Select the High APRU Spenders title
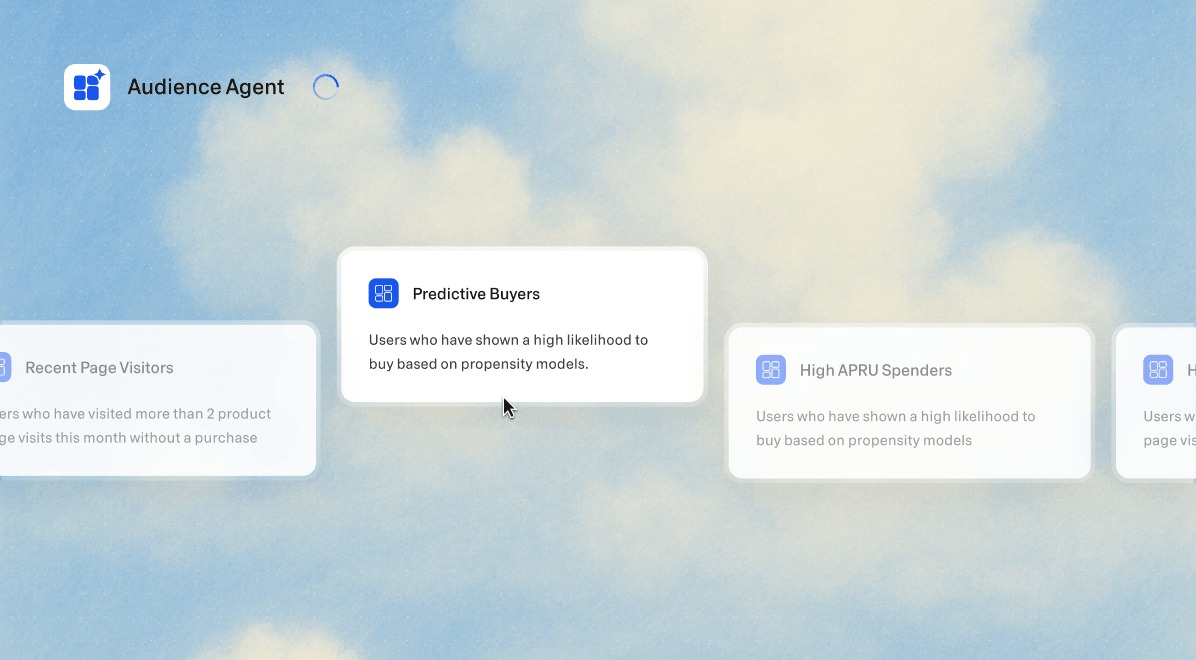The width and height of the screenshot is (1196, 660). [x=875, y=370]
